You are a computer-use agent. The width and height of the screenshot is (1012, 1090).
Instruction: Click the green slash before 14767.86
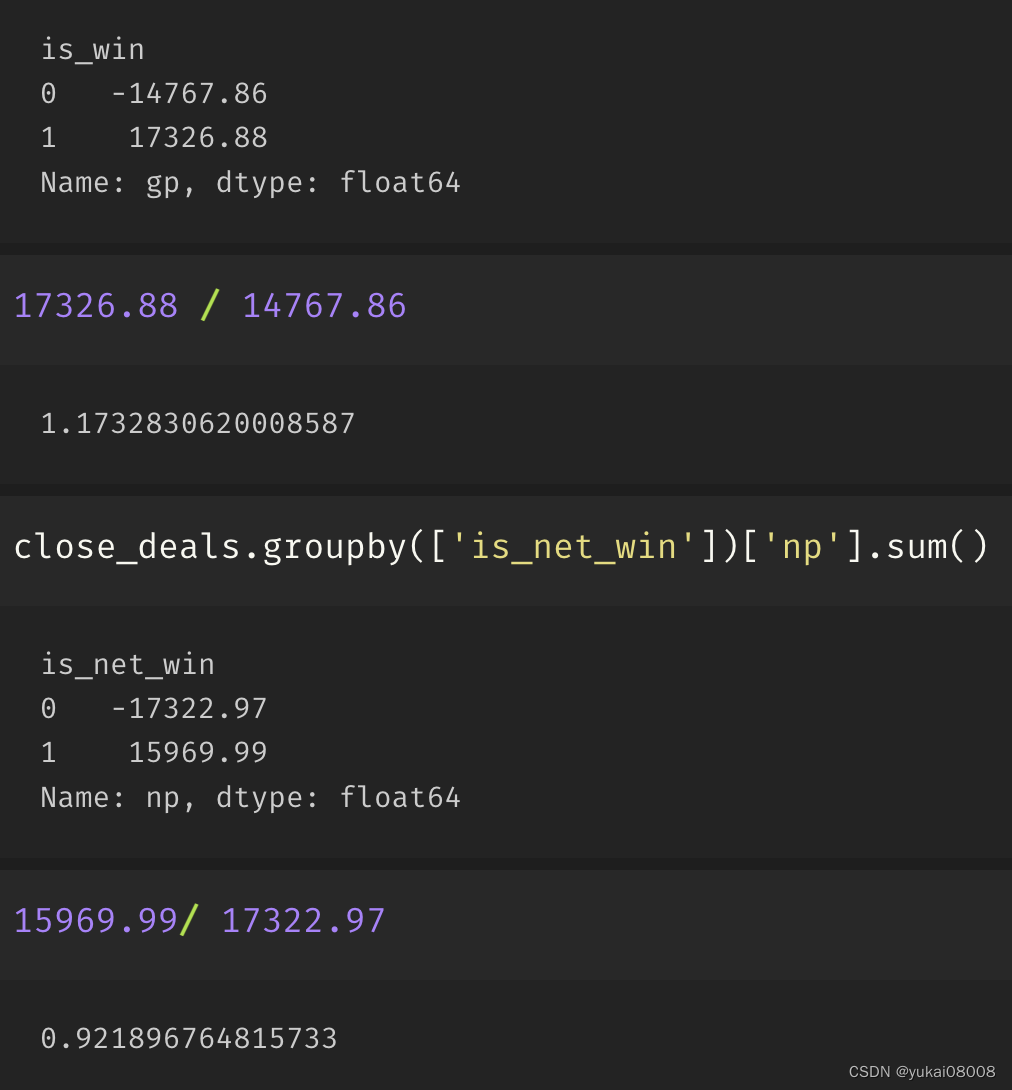point(210,306)
